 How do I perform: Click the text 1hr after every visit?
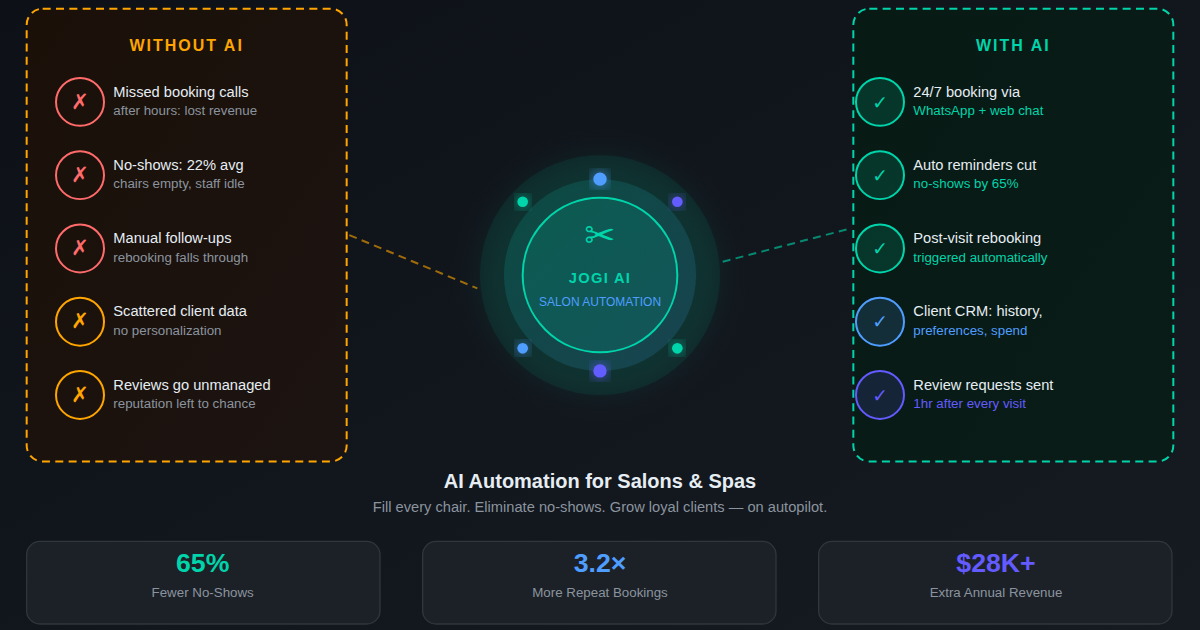tap(969, 404)
